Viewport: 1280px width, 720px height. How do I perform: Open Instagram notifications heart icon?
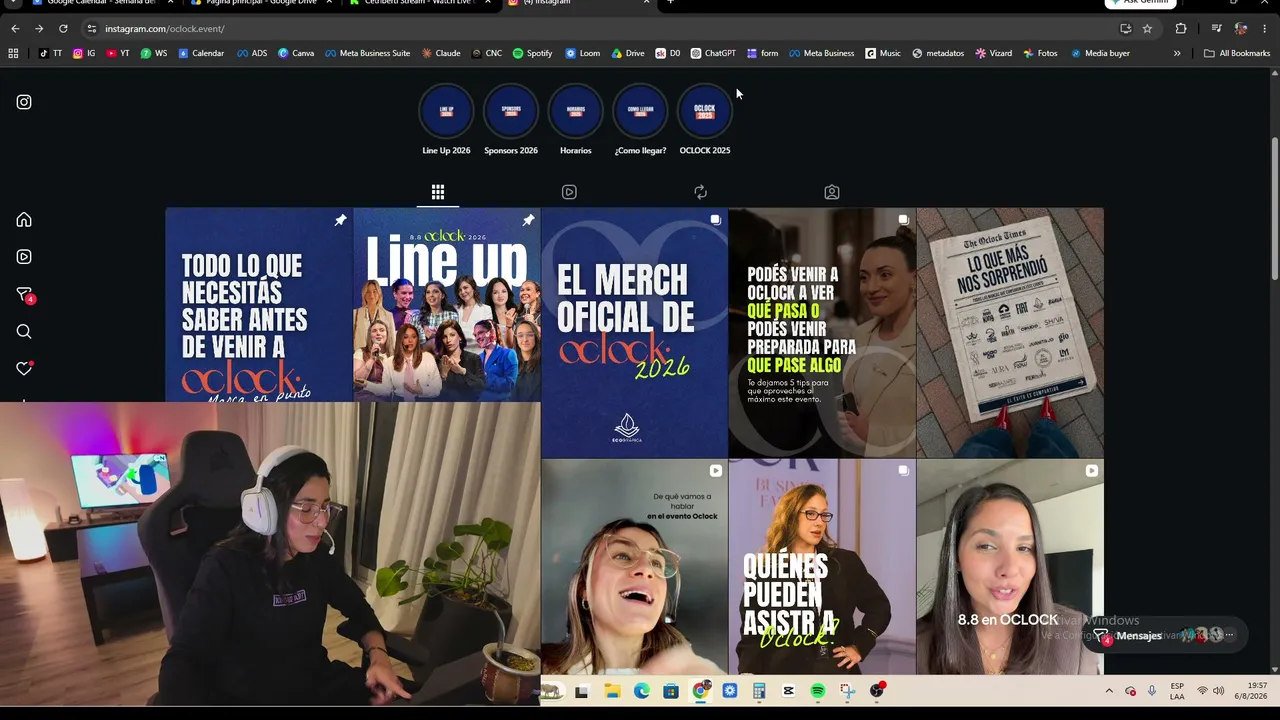[x=24, y=368]
